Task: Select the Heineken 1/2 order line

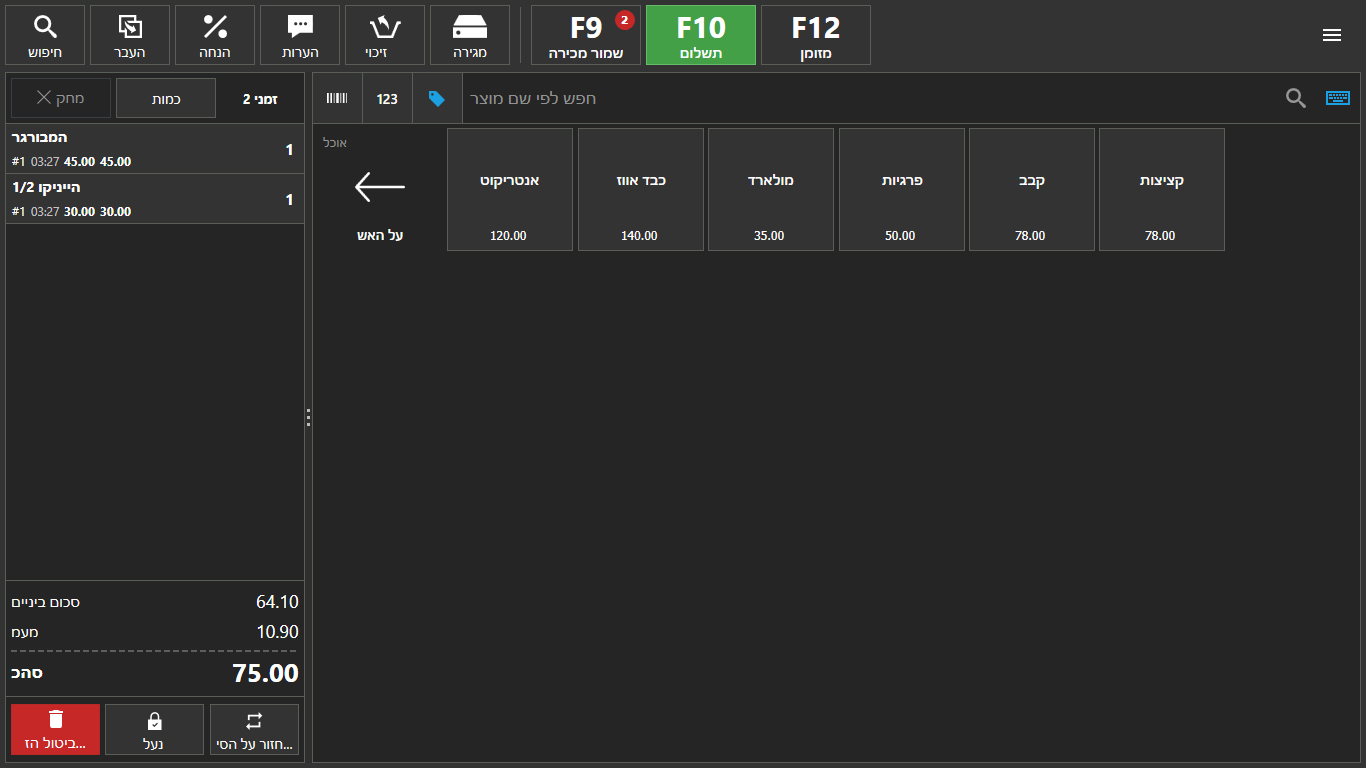Action: [155, 199]
